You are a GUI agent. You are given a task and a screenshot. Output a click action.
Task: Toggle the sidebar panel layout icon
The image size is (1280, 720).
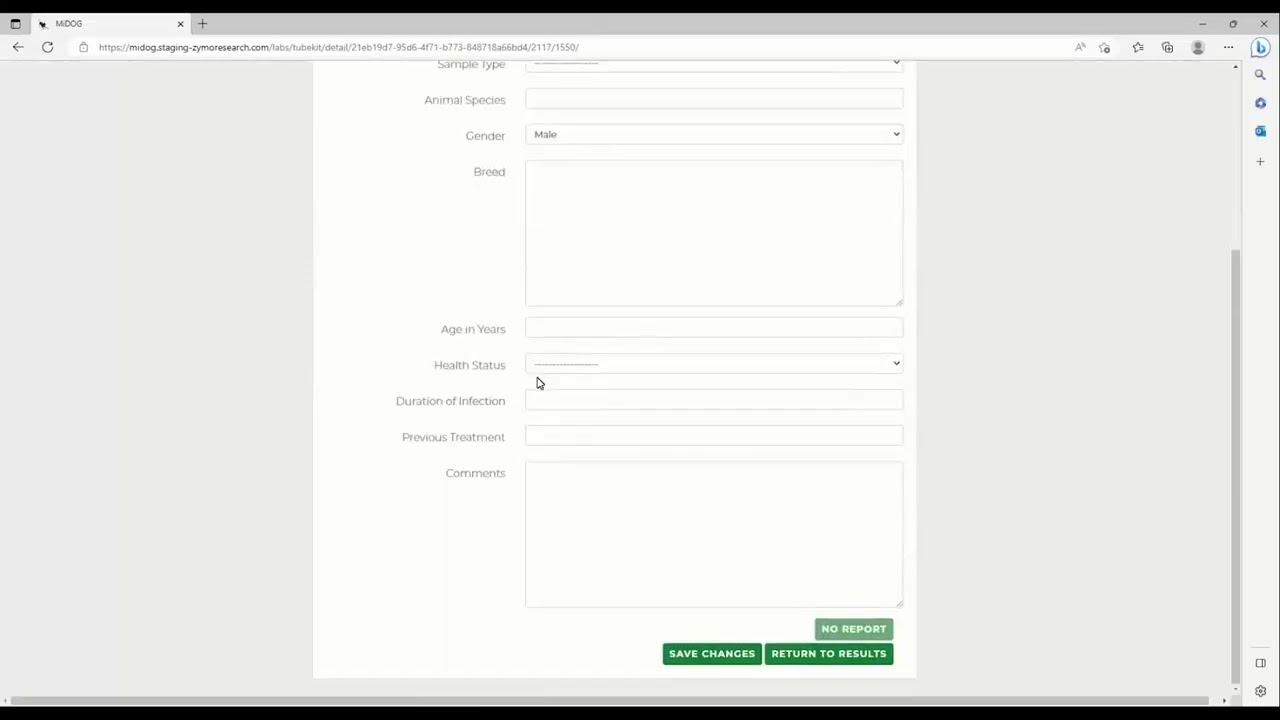pyautogui.click(x=1260, y=663)
